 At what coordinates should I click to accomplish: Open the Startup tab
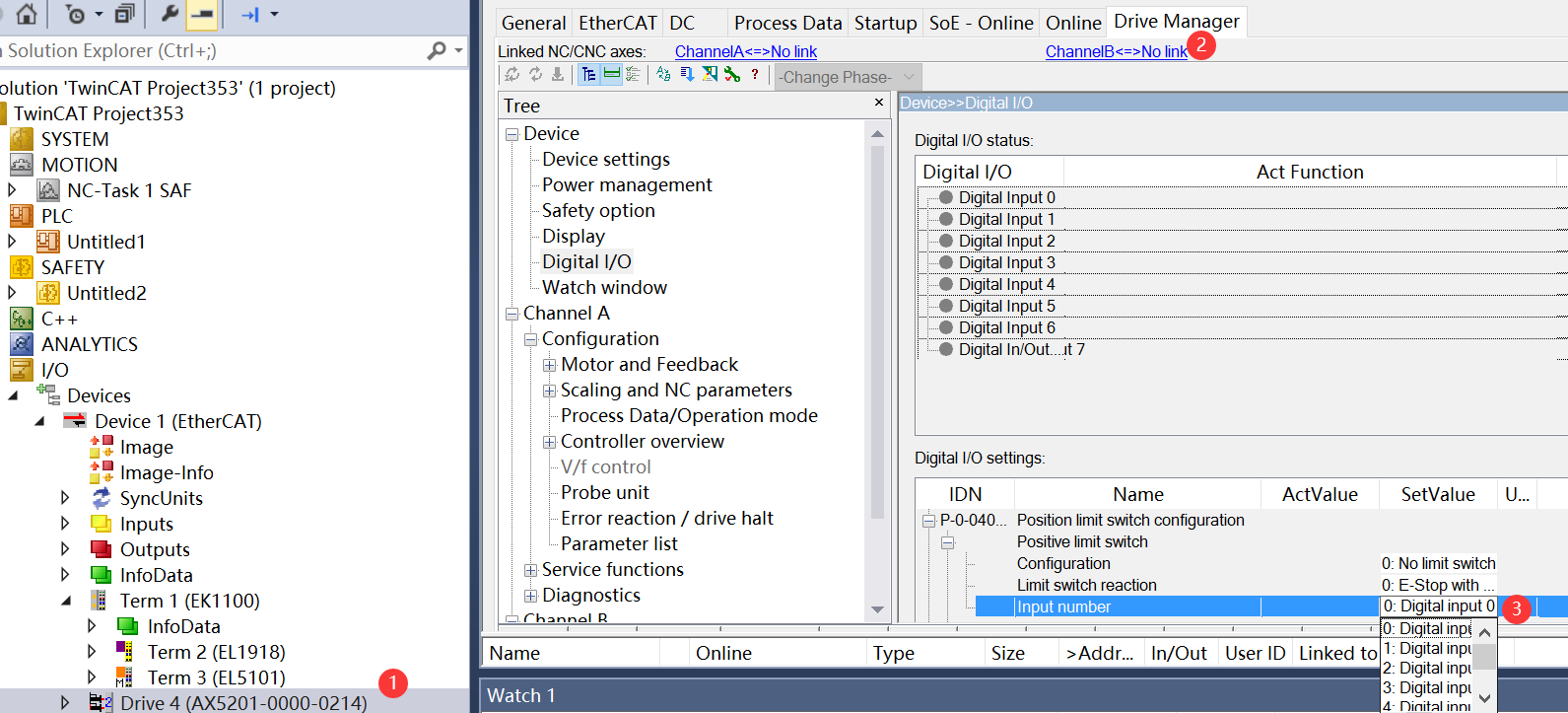(885, 23)
